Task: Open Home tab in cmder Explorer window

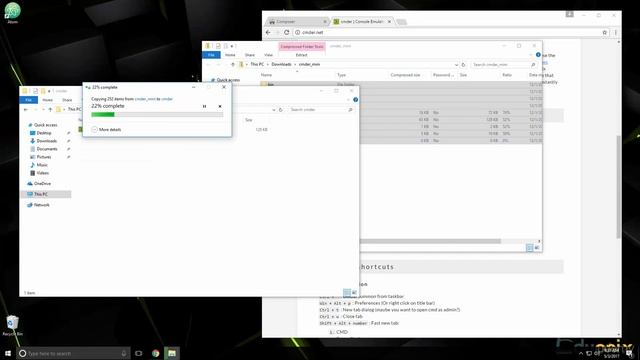Action: [47, 100]
